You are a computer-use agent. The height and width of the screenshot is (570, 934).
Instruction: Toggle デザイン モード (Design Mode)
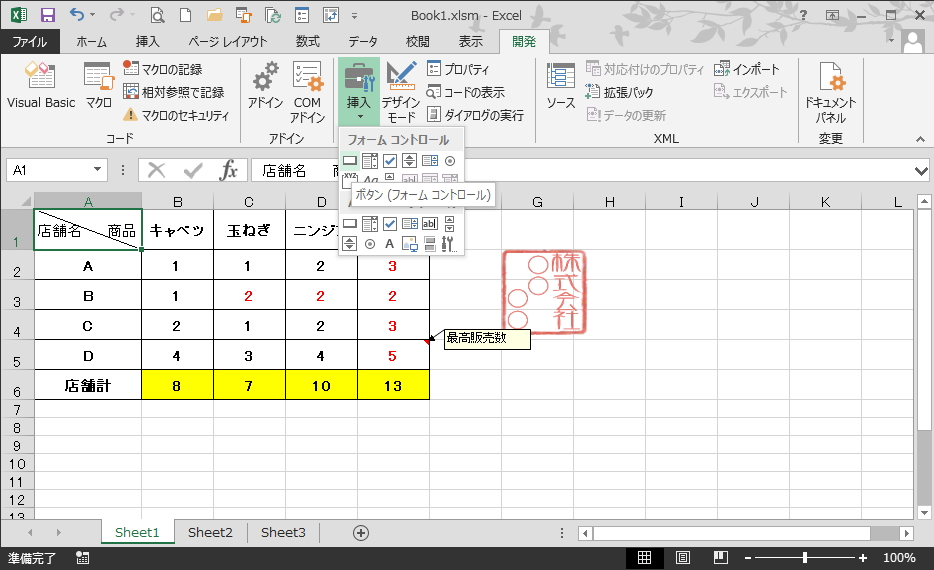pyautogui.click(x=401, y=92)
